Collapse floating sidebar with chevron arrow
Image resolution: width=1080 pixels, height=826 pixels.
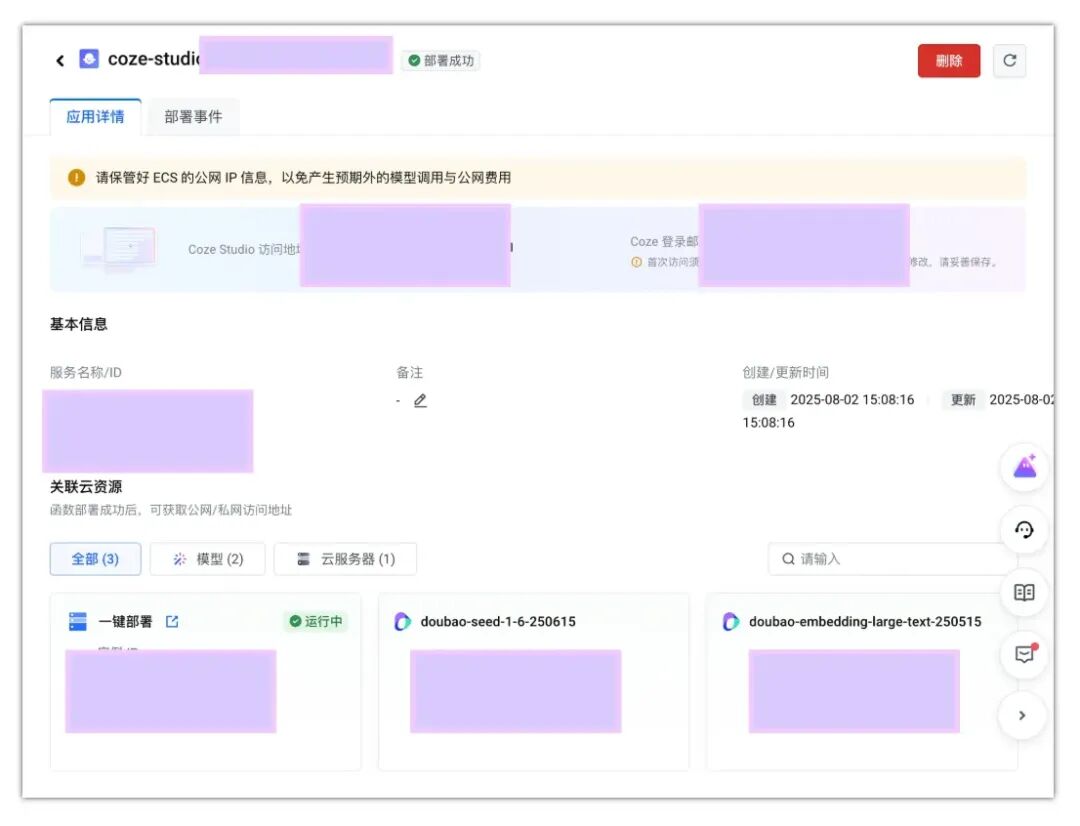(1022, 716)
